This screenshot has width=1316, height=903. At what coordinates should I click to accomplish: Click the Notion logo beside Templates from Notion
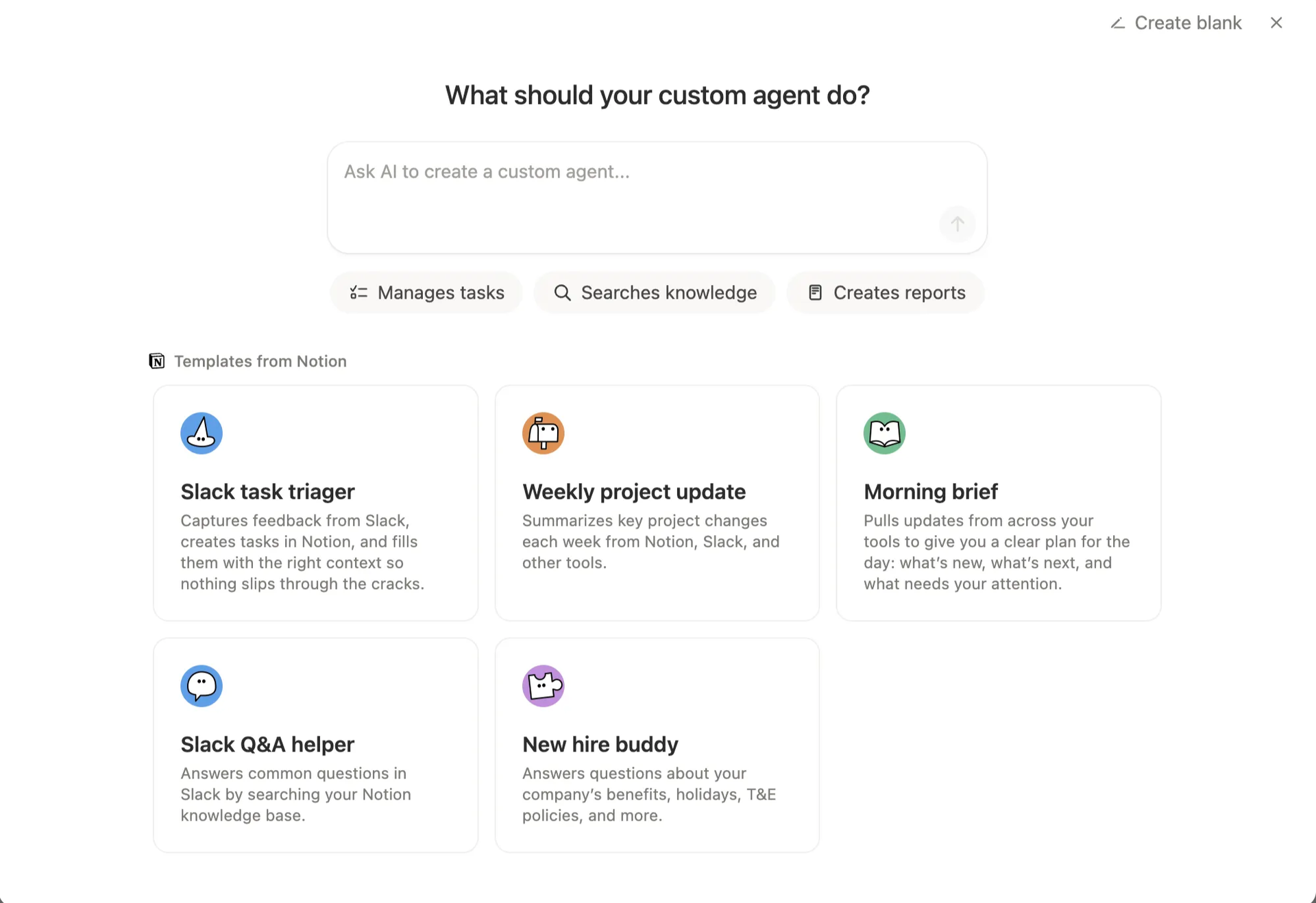[x=156, y=361]
